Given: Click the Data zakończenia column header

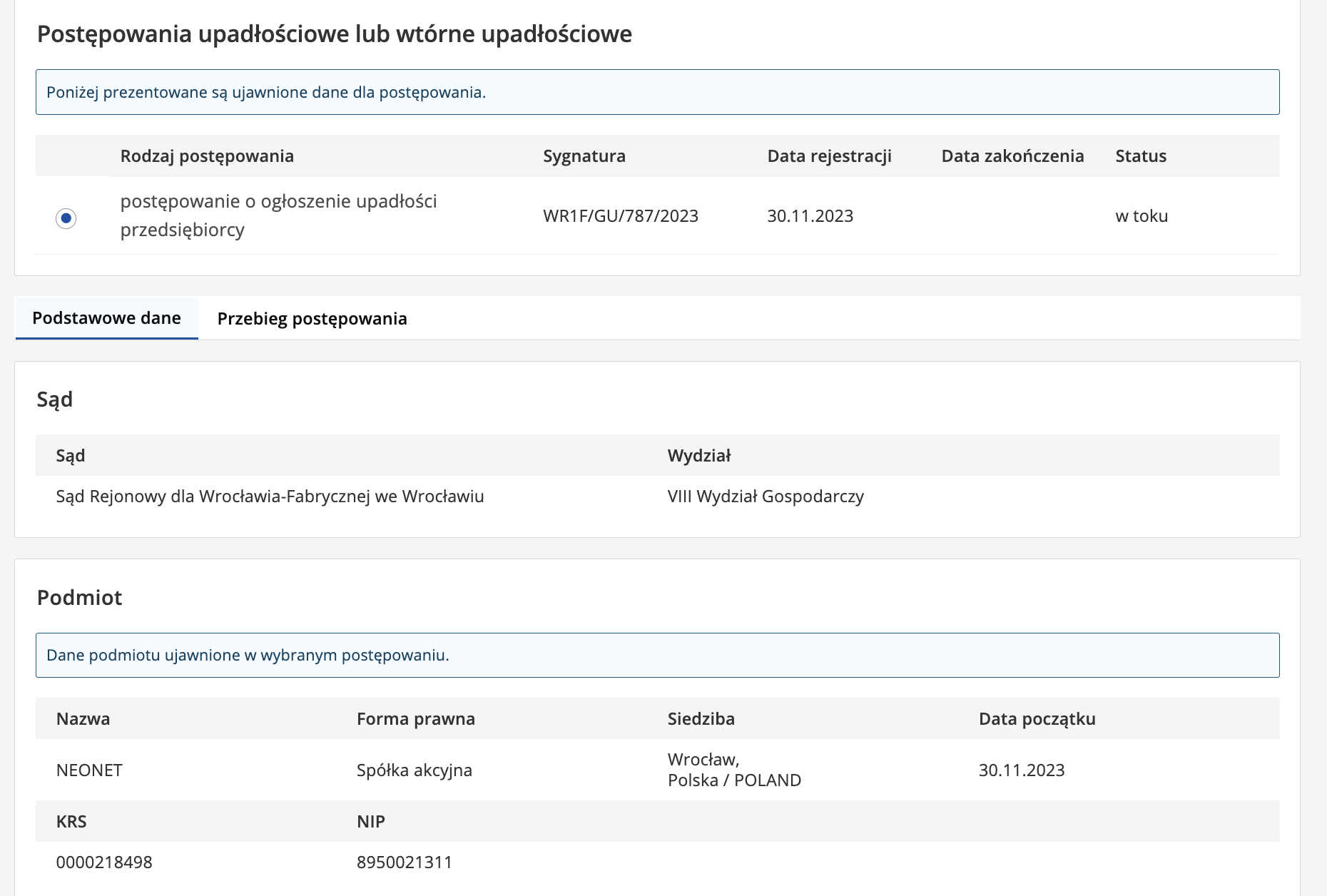Looking at the screenshot, I should (x=1012, y=156).
